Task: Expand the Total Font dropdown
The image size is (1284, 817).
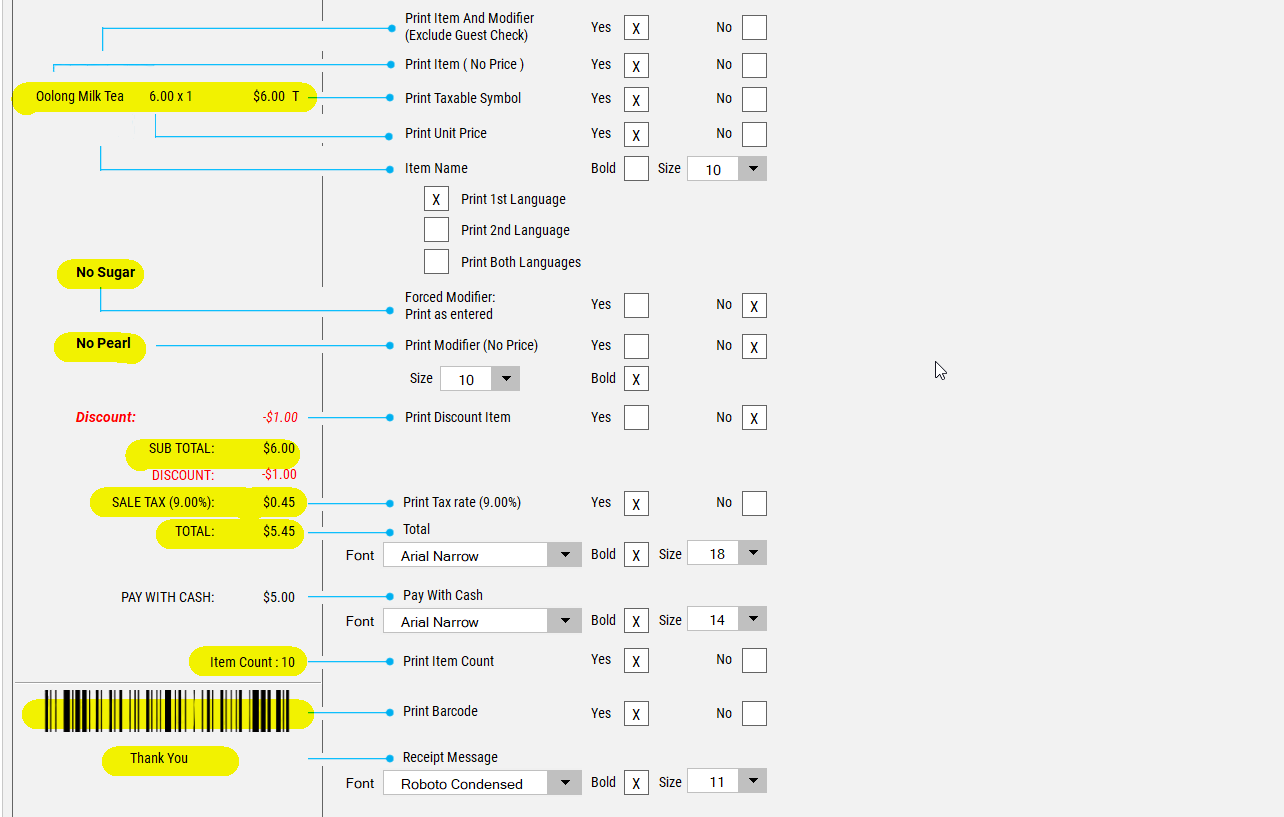Action: point(565,555)
